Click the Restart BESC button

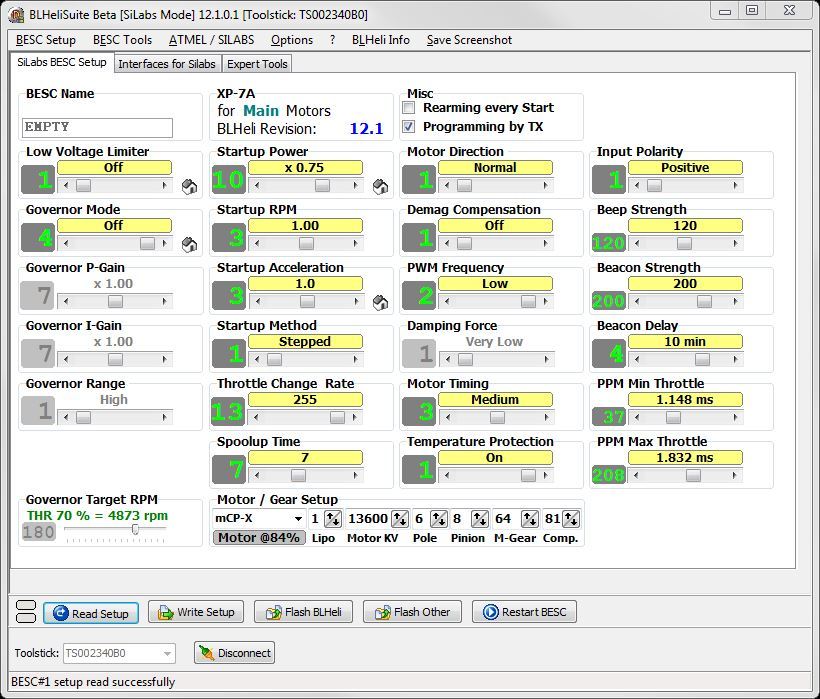coord(525,612)
